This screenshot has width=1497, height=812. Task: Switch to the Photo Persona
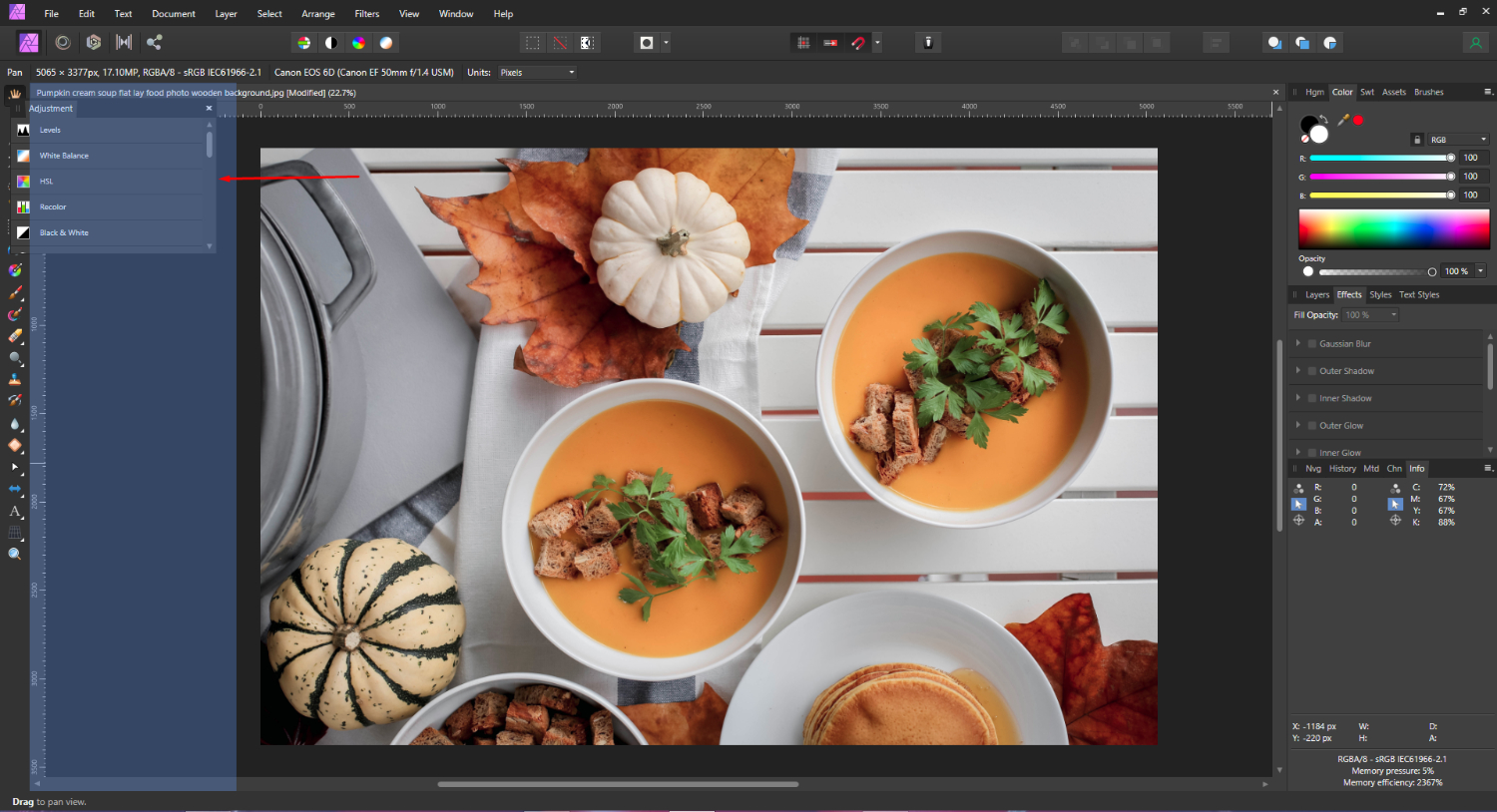29,42
